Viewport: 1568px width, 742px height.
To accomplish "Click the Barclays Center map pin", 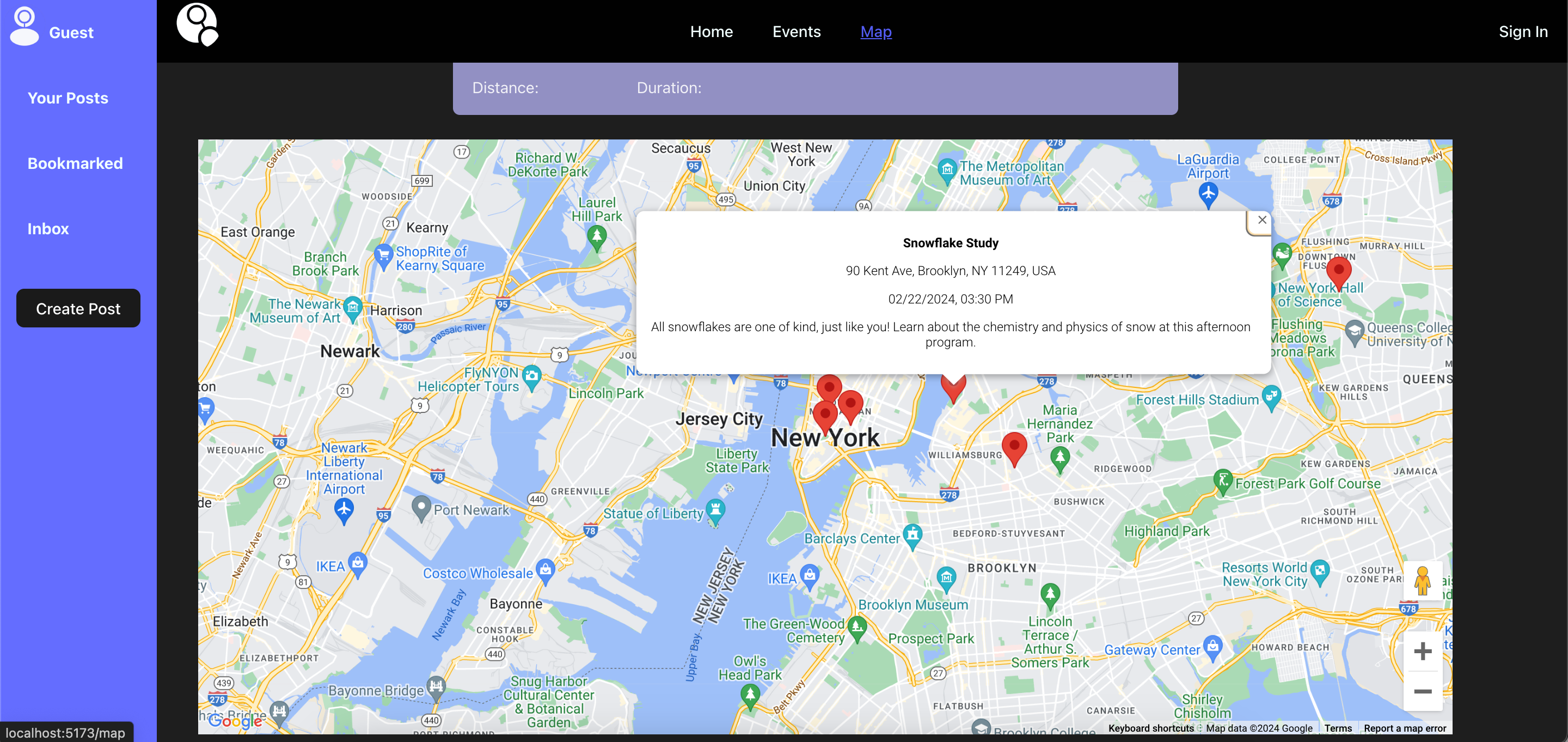I will point(912,536).
